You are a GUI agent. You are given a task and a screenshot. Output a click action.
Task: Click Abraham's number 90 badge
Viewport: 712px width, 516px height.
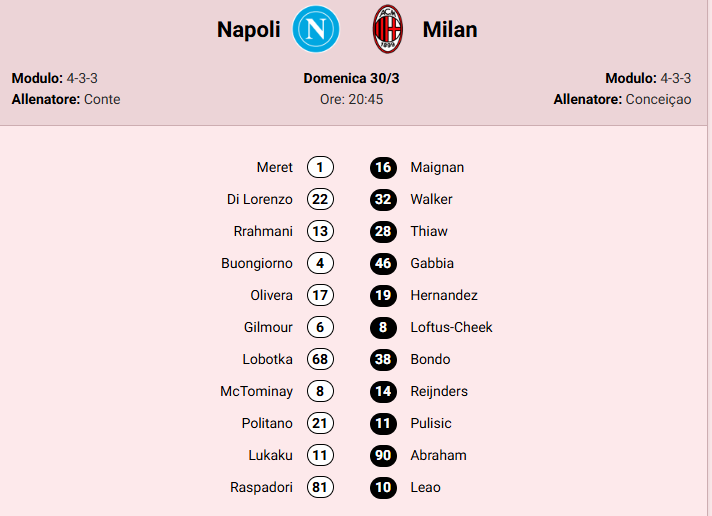(383, 455)
